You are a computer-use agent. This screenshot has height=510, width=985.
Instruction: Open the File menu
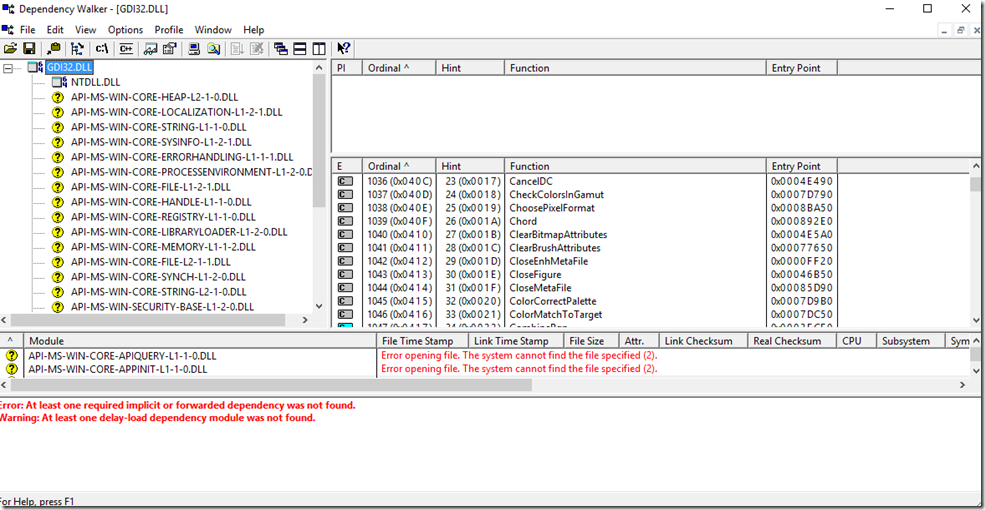(28, 30)
